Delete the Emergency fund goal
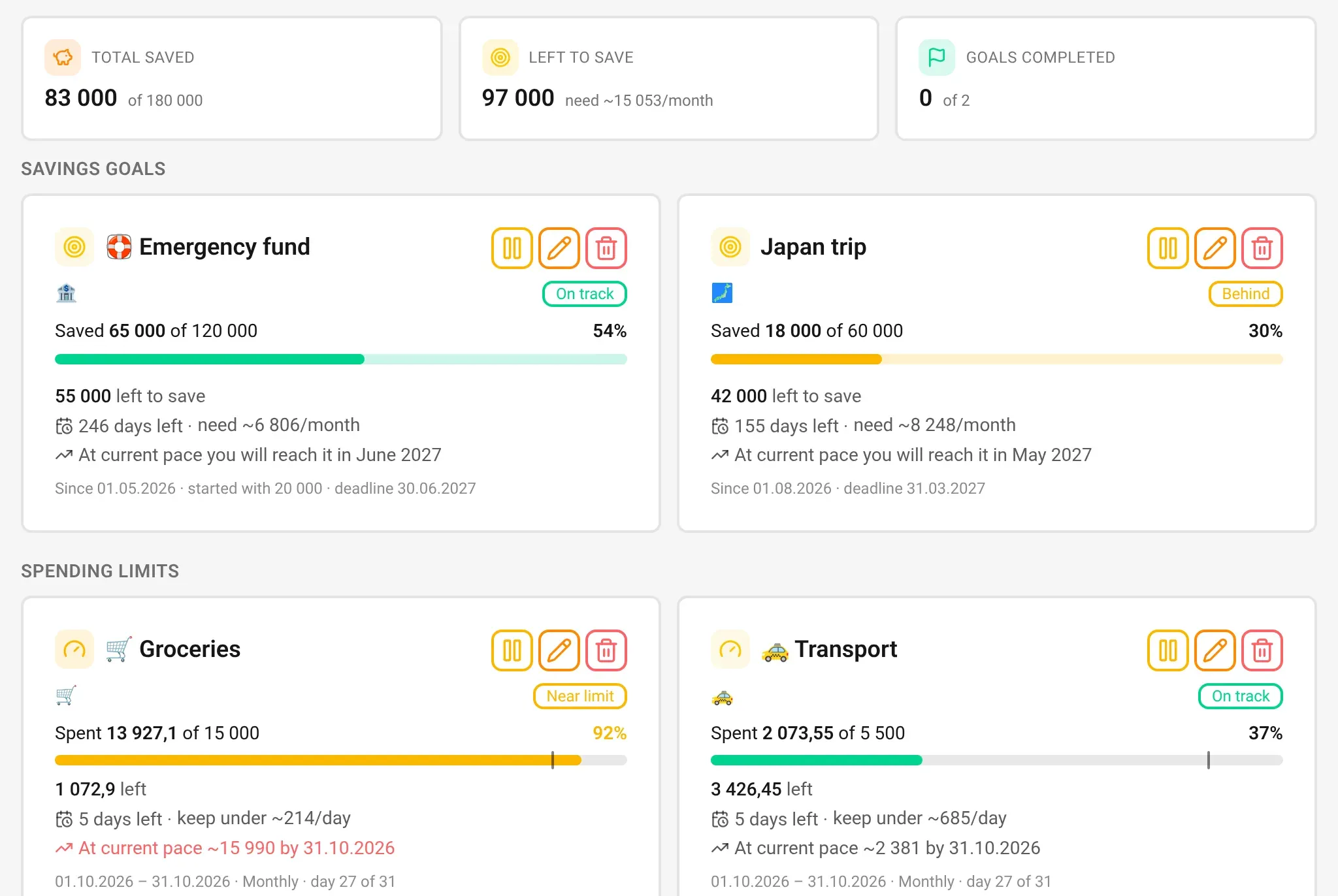 [x=606, y=248]
